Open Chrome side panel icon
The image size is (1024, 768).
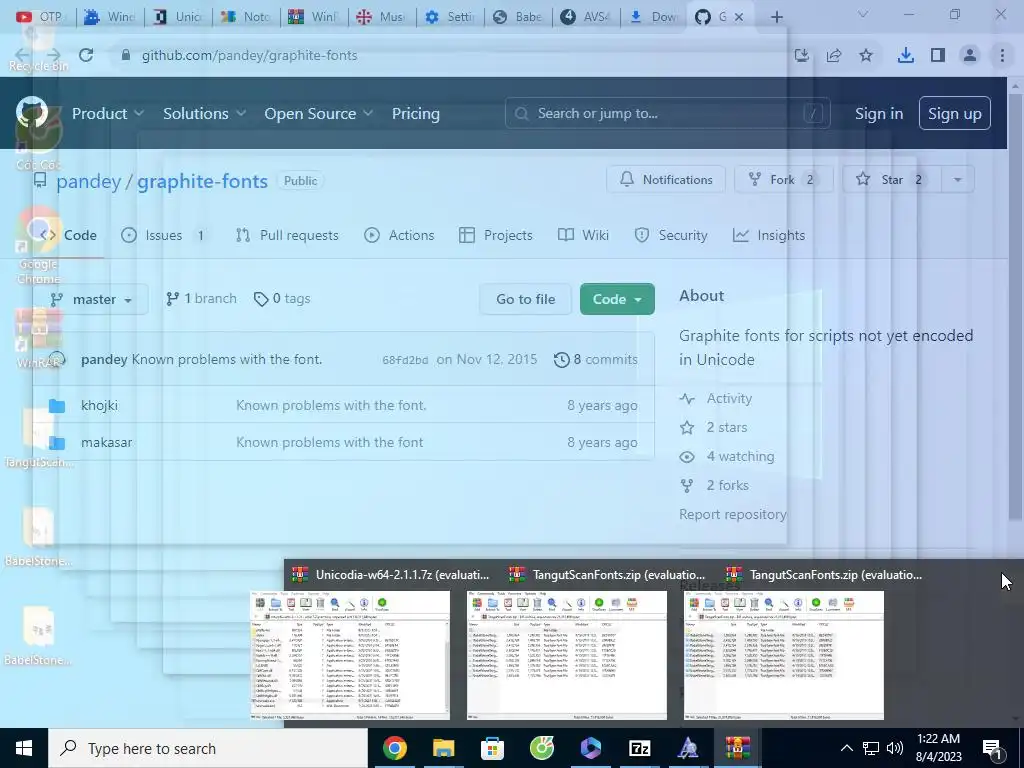coord(938,56)
